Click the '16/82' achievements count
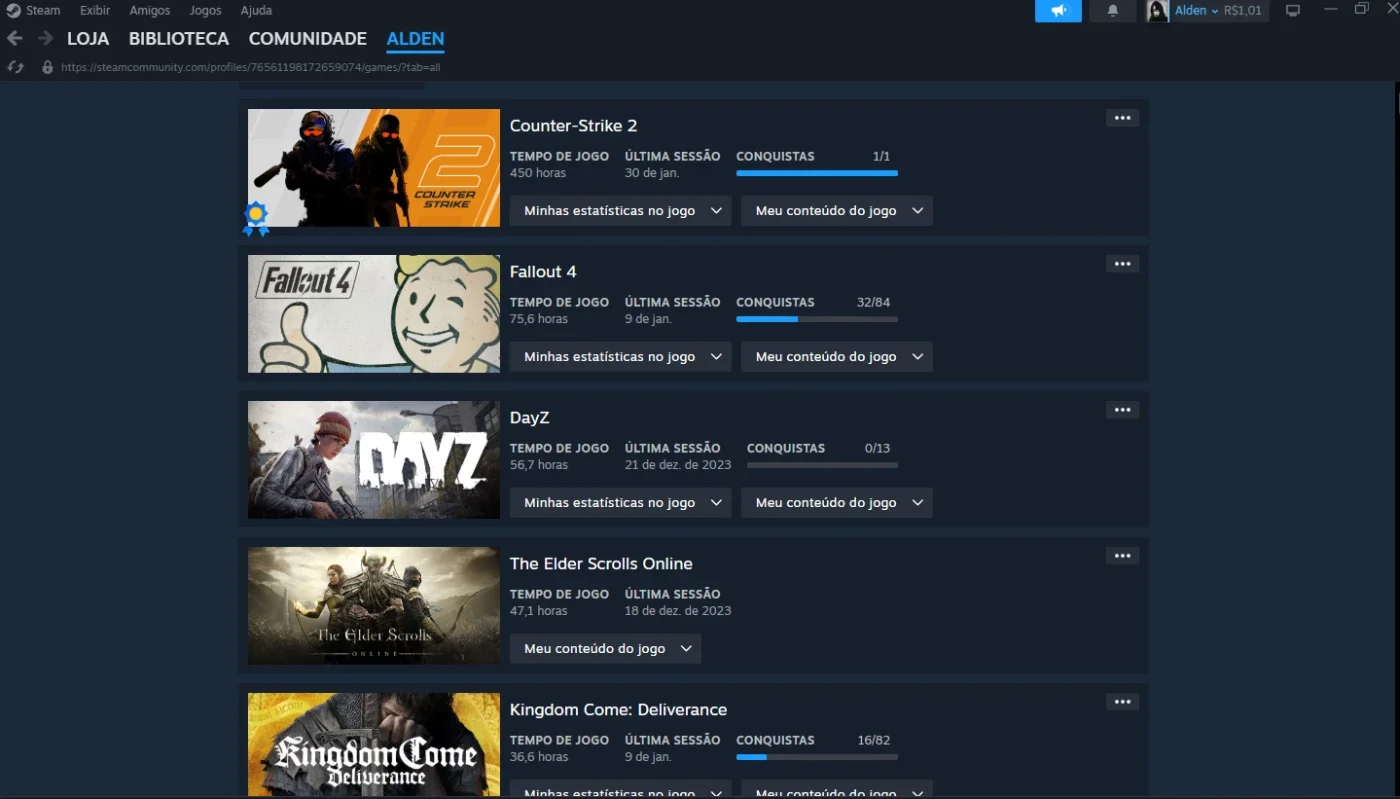The height and width of the screenshot is (799, 1400). (x=873, y=740)
